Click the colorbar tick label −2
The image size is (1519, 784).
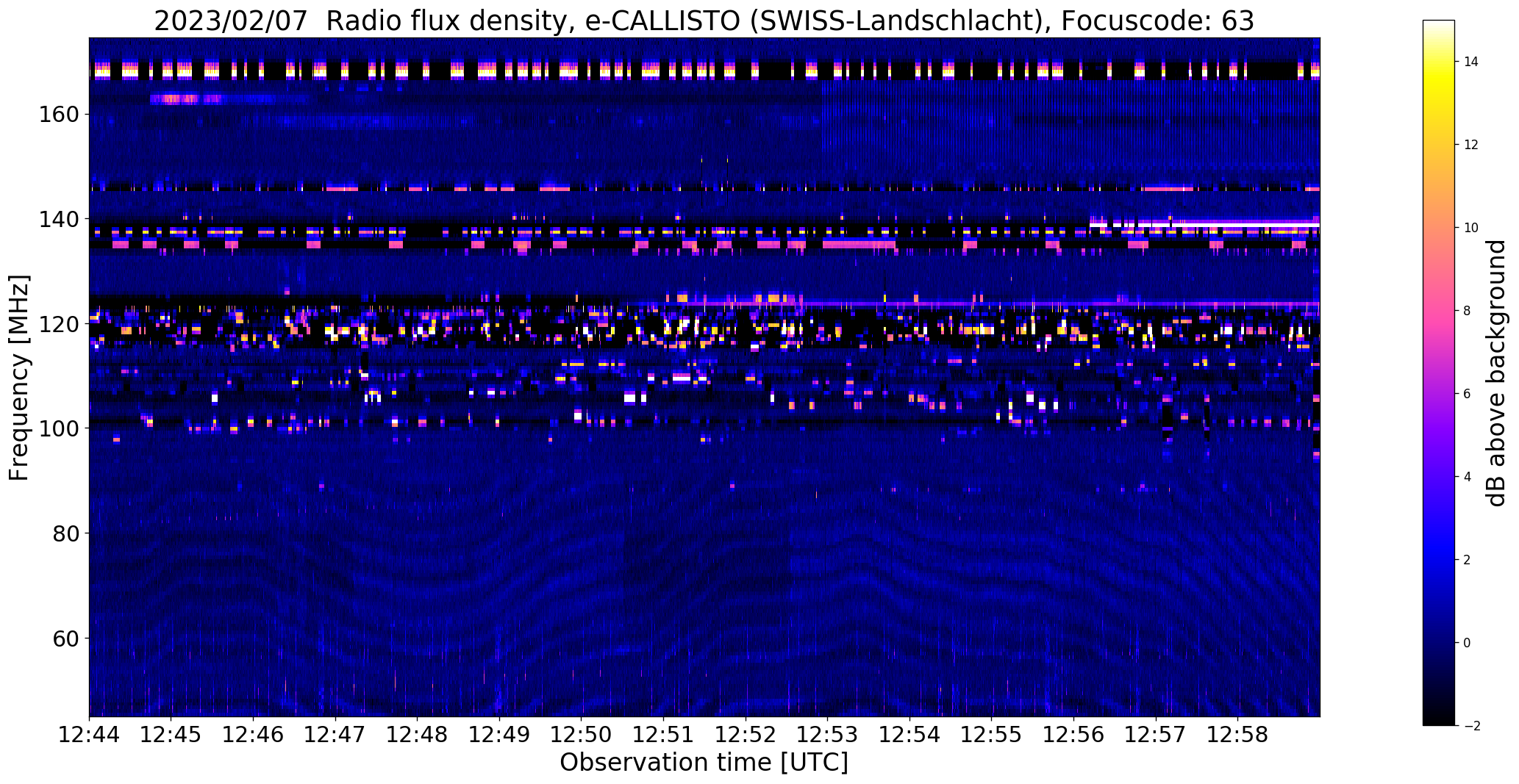(x=1471, y=726)
